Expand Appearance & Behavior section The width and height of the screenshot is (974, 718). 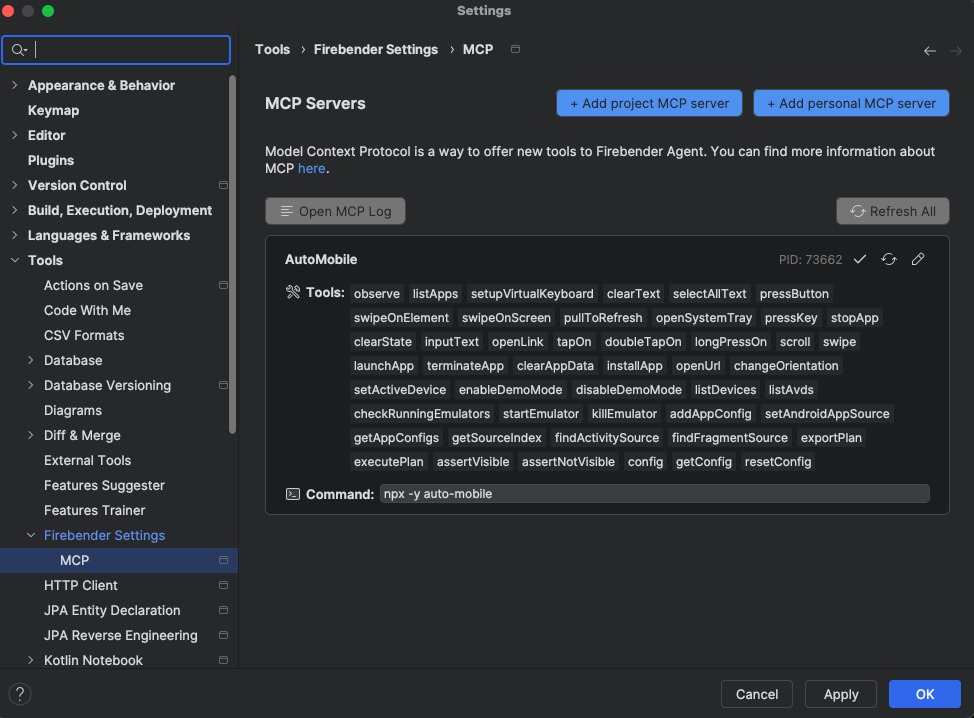tap(15, 85)
